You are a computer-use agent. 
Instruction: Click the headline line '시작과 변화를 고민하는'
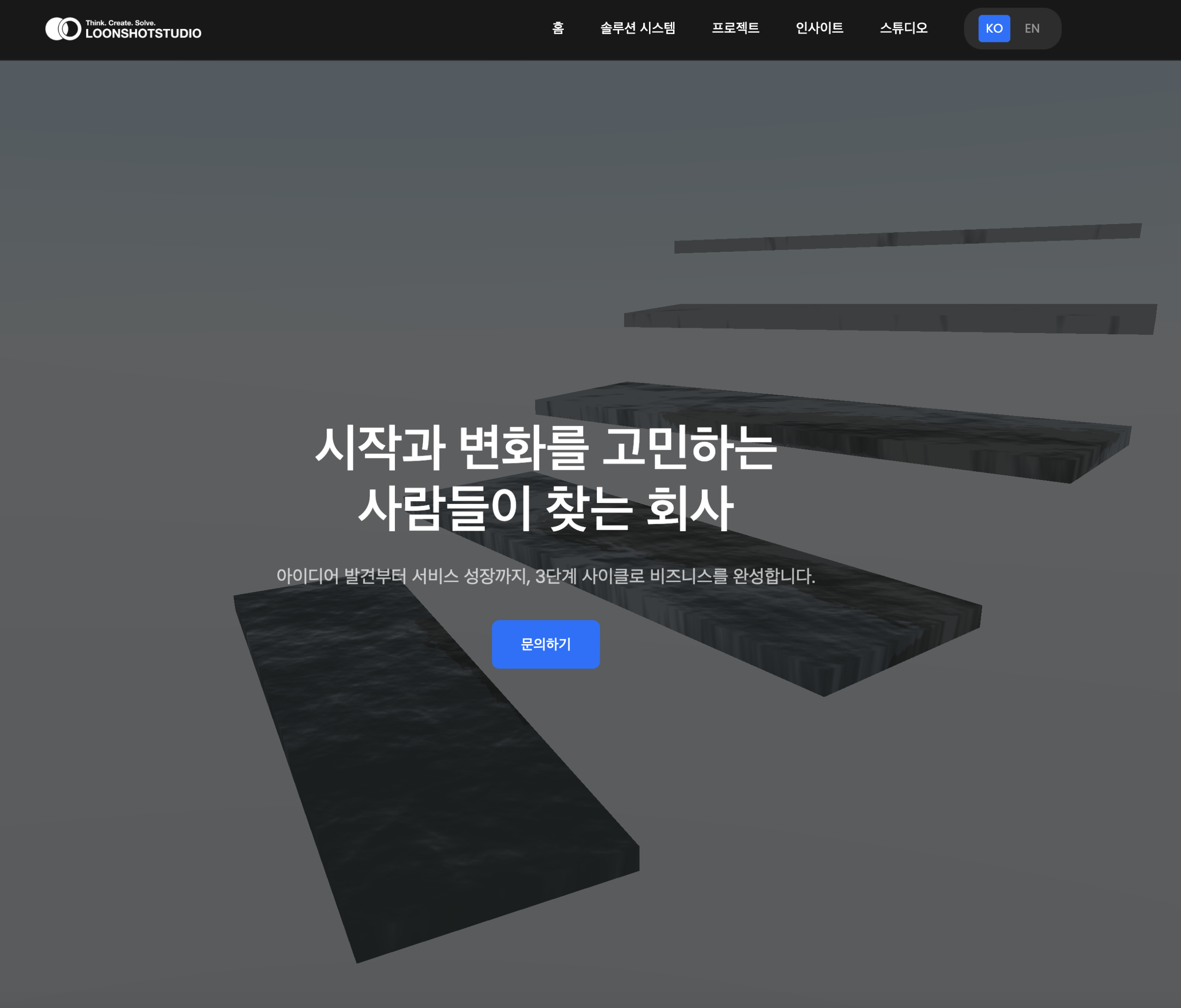pyautogui.click(x=545, y=449)
